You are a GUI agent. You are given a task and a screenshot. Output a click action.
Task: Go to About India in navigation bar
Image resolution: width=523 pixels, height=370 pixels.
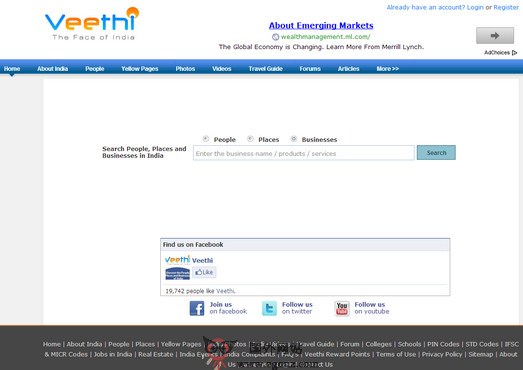53,69
